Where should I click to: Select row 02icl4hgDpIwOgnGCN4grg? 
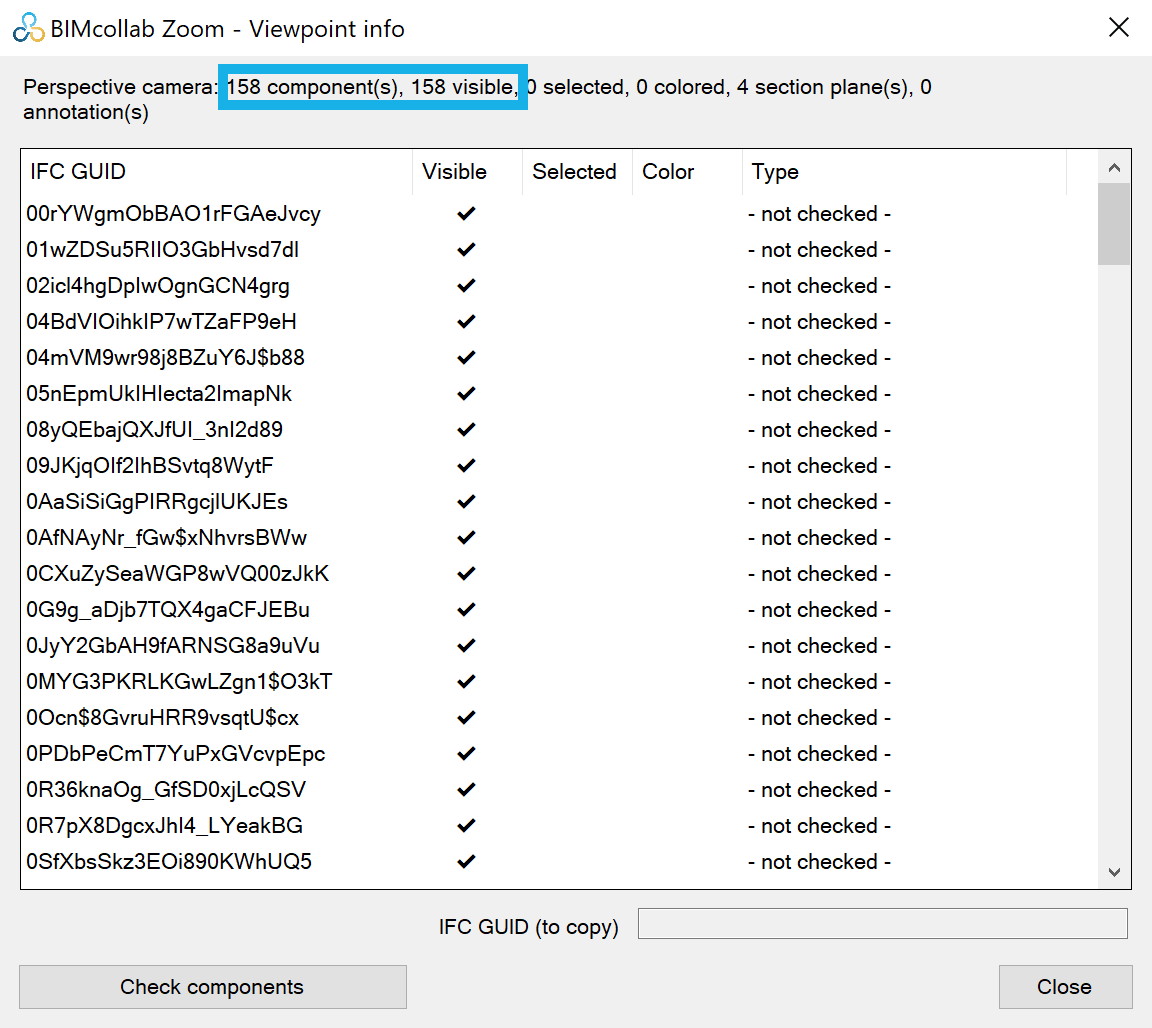click(558, 286)
